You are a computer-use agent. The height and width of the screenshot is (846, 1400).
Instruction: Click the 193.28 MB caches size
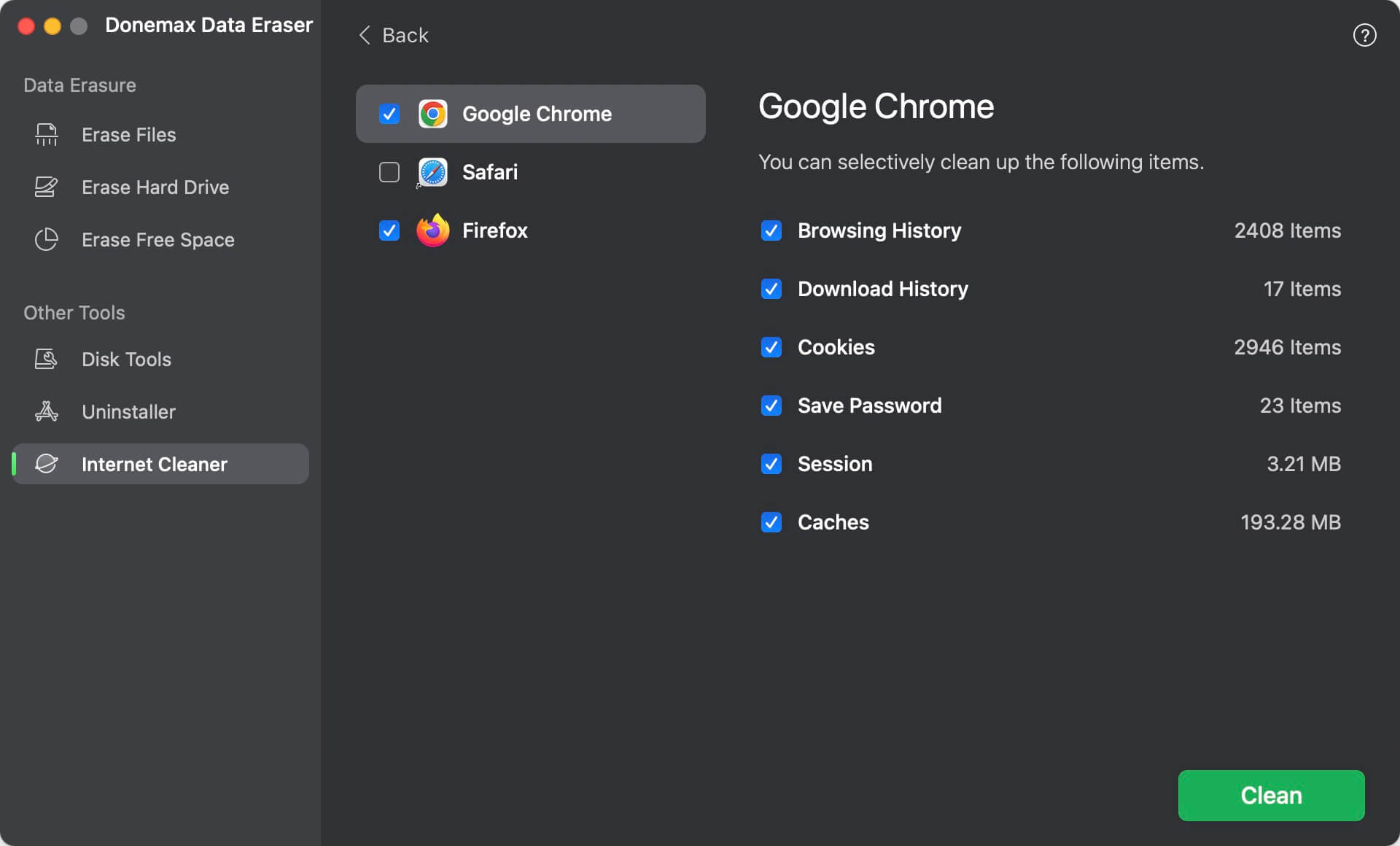(1291, 522)
